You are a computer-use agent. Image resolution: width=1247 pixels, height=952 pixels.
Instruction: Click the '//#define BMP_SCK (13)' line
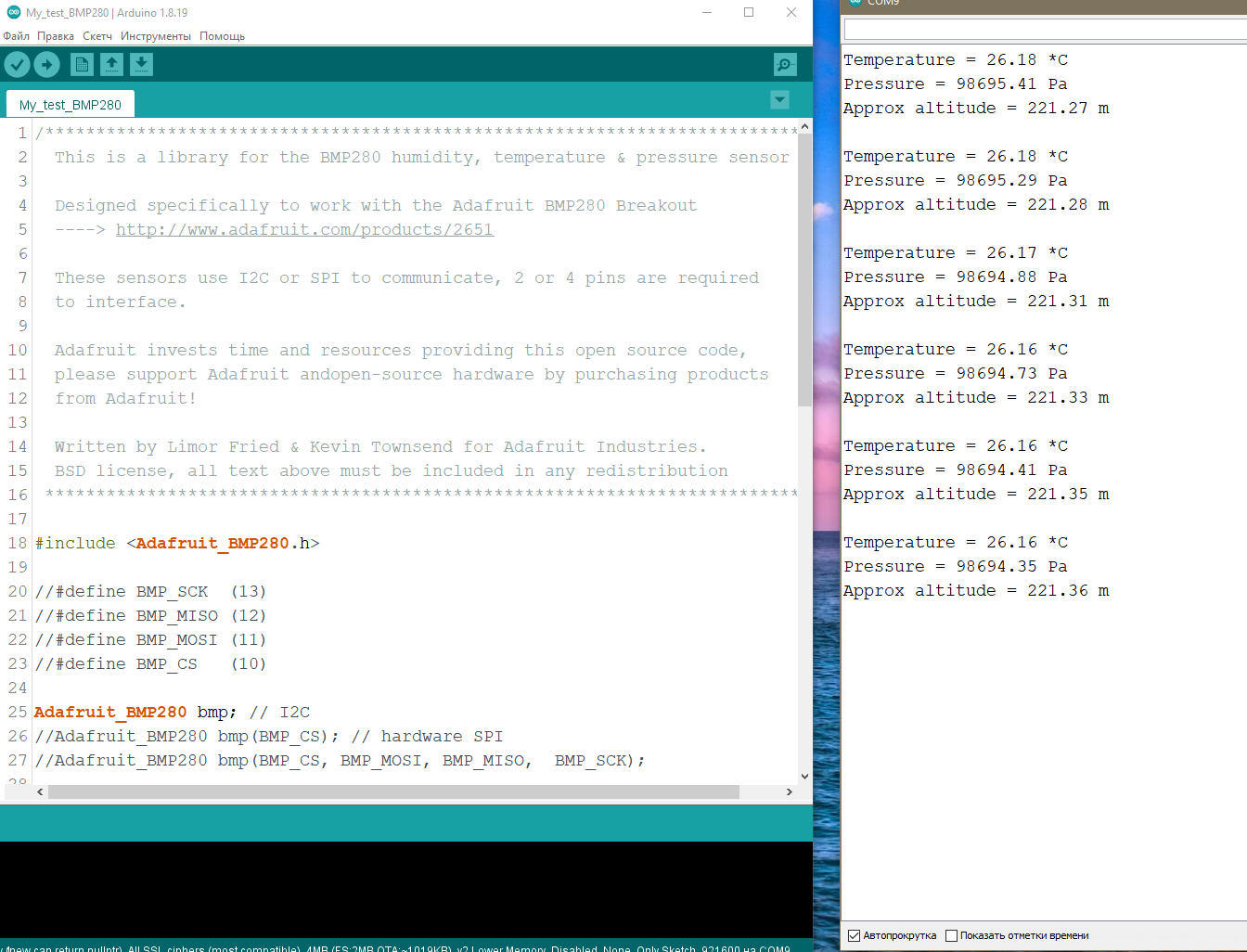150,591
